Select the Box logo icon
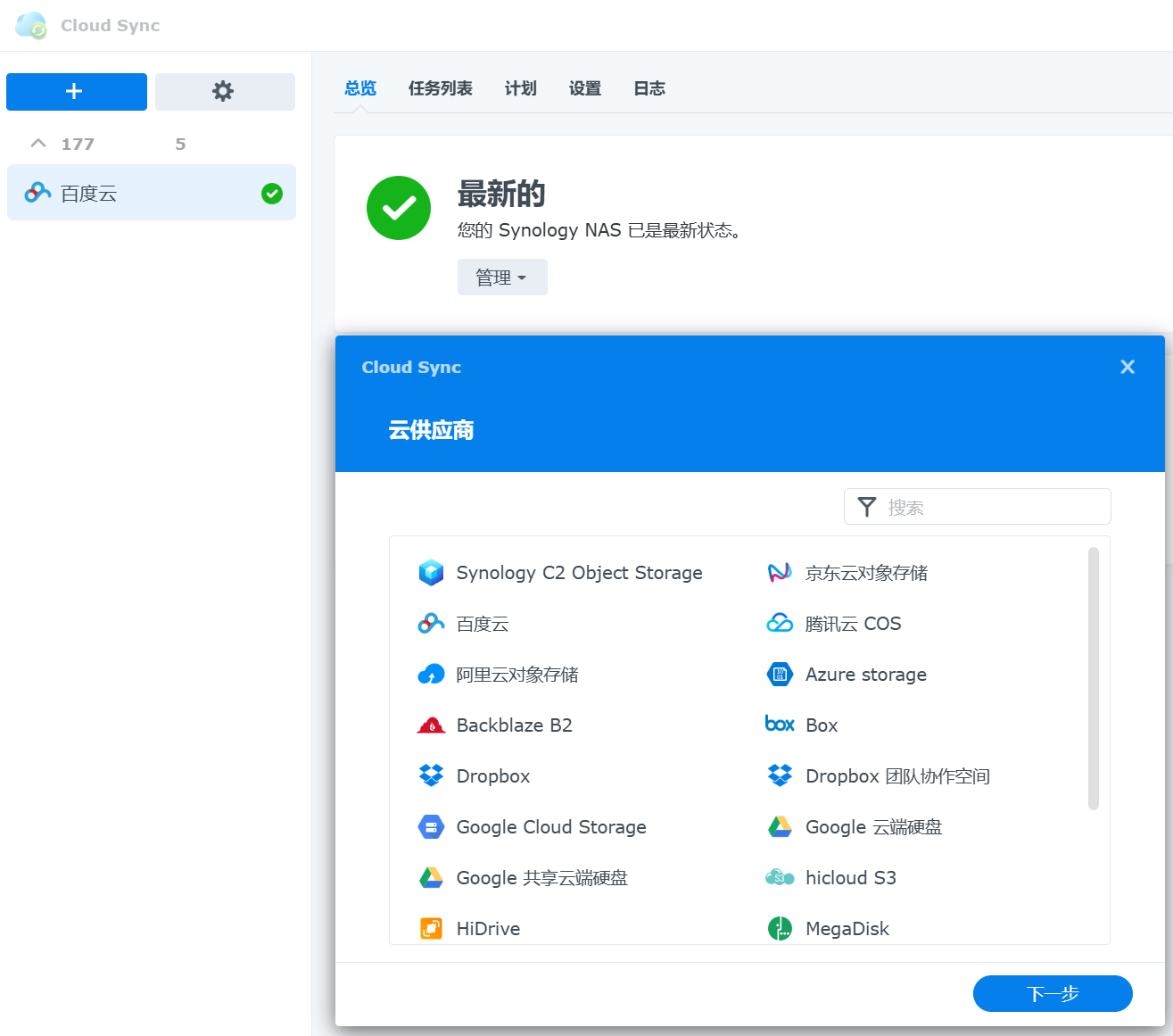This screenshot has height=1036, width=1173. (x=780, y=724)
